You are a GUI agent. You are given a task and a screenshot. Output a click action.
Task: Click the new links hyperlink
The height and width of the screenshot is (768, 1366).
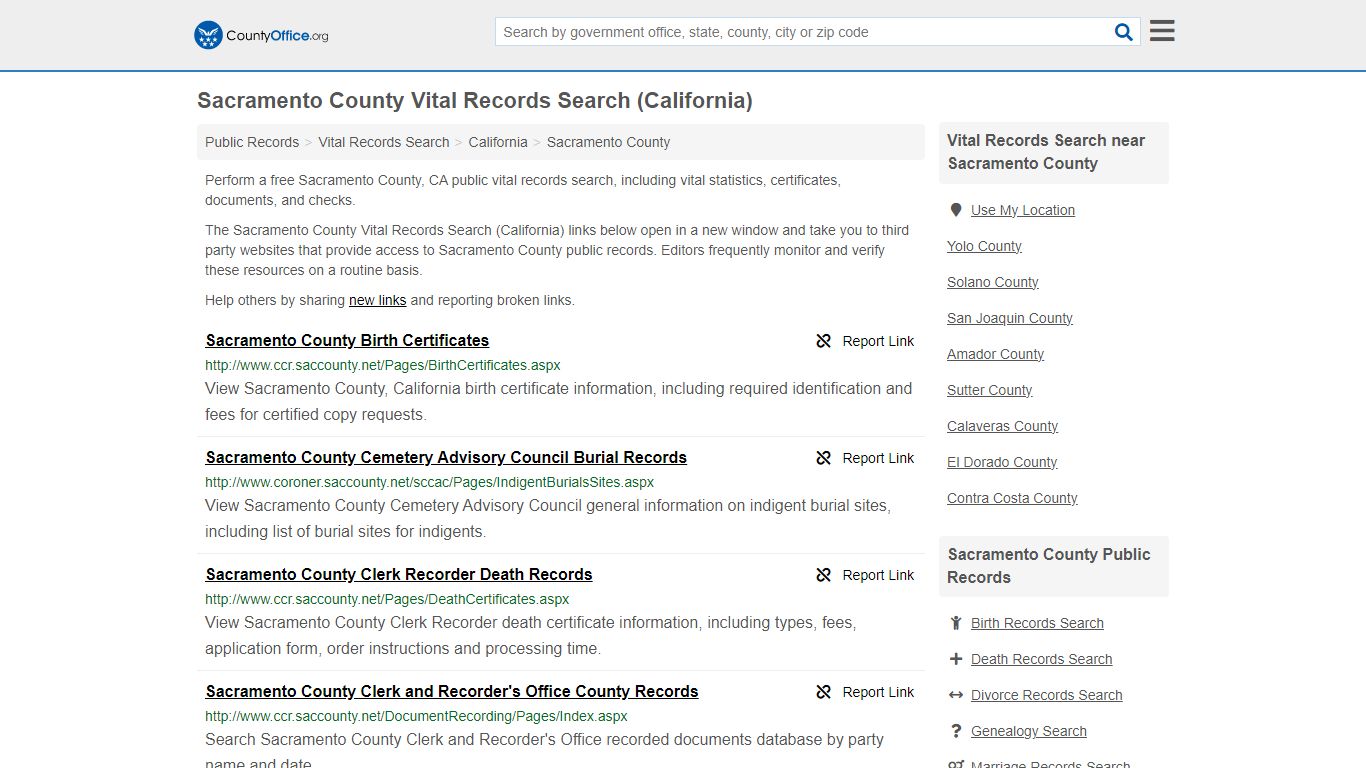(x=377, y=300)
